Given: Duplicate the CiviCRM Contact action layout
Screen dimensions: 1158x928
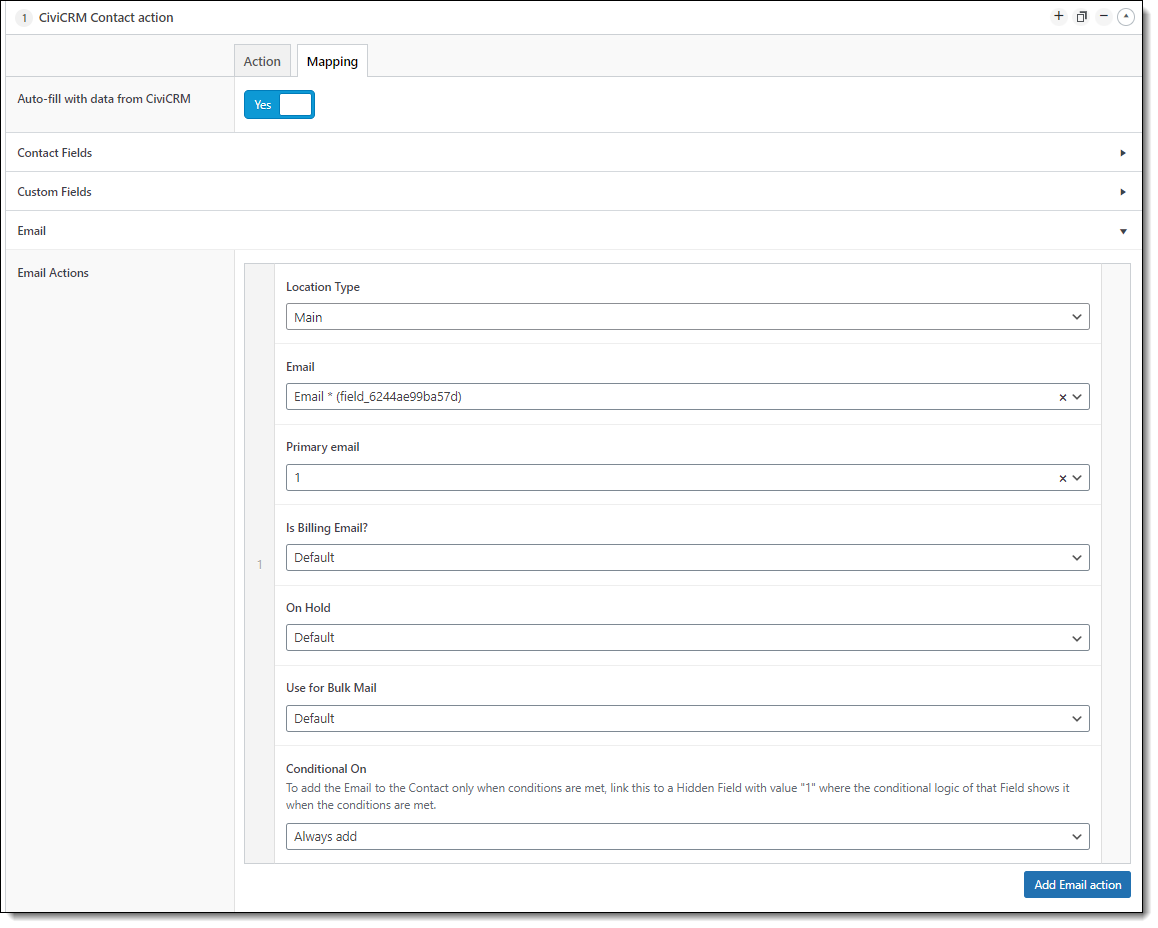Looking at the screenshot, I should (x=1081, y=16).
